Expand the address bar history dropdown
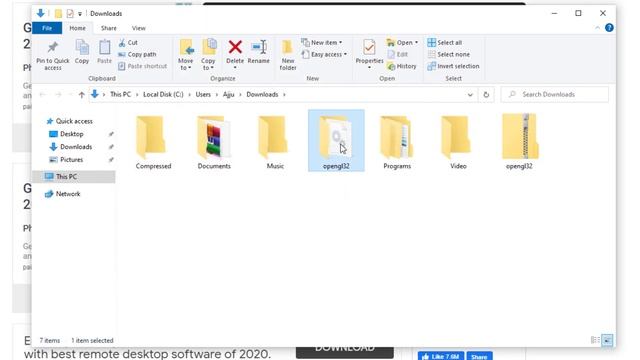This screenshot has width=640, height=360. pyautogui.click(x=470, y=95)
